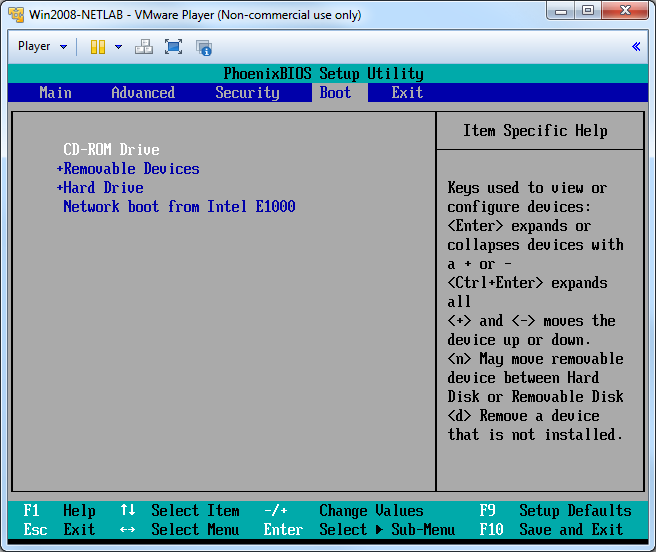Click the PhoenixBIOS Setup Utility title
The height and width of the screenshot is (552, 656).
tap(323, 74)
